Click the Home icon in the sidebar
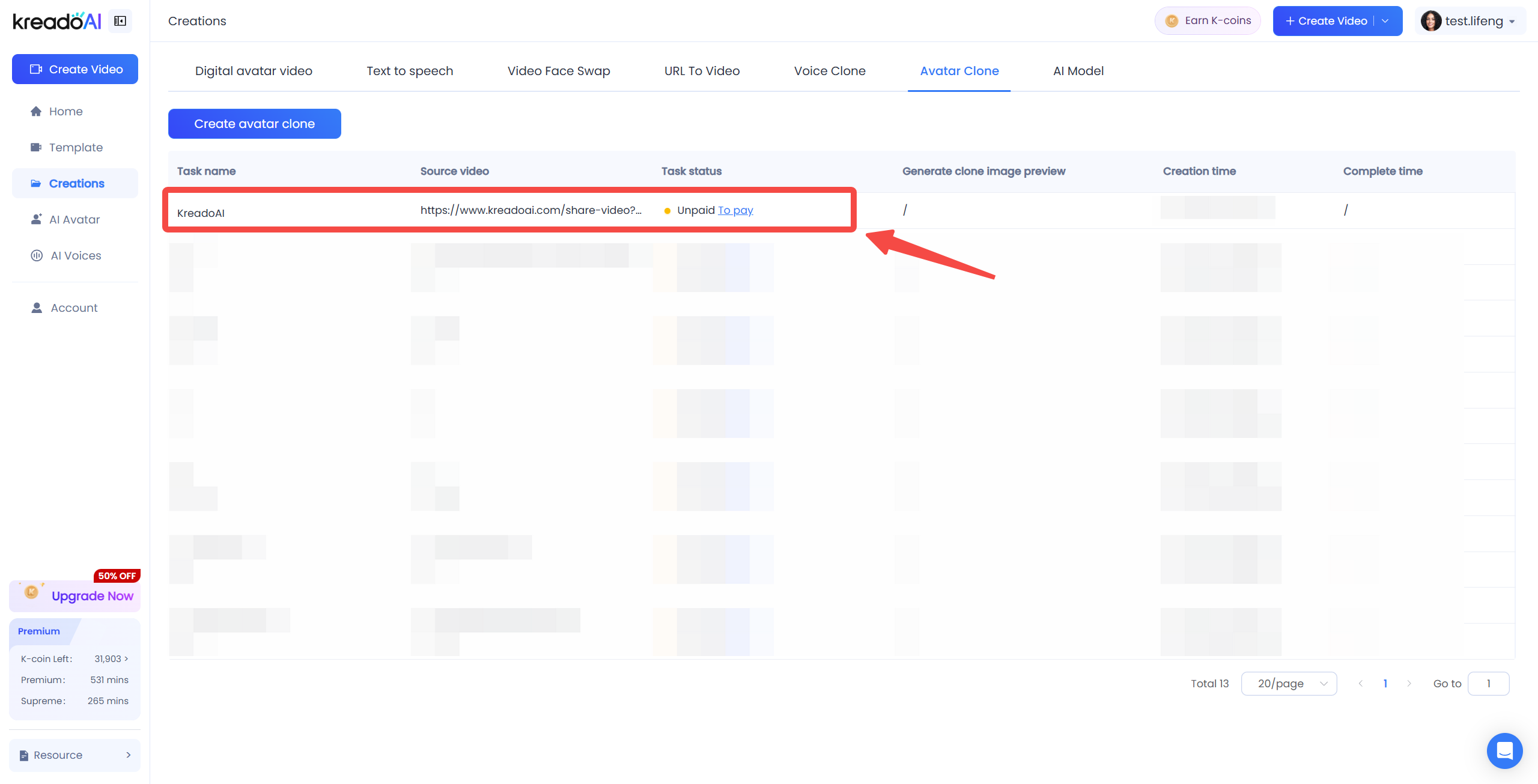Viewport: 1538px width, 784px height. (x=36, y=111)
